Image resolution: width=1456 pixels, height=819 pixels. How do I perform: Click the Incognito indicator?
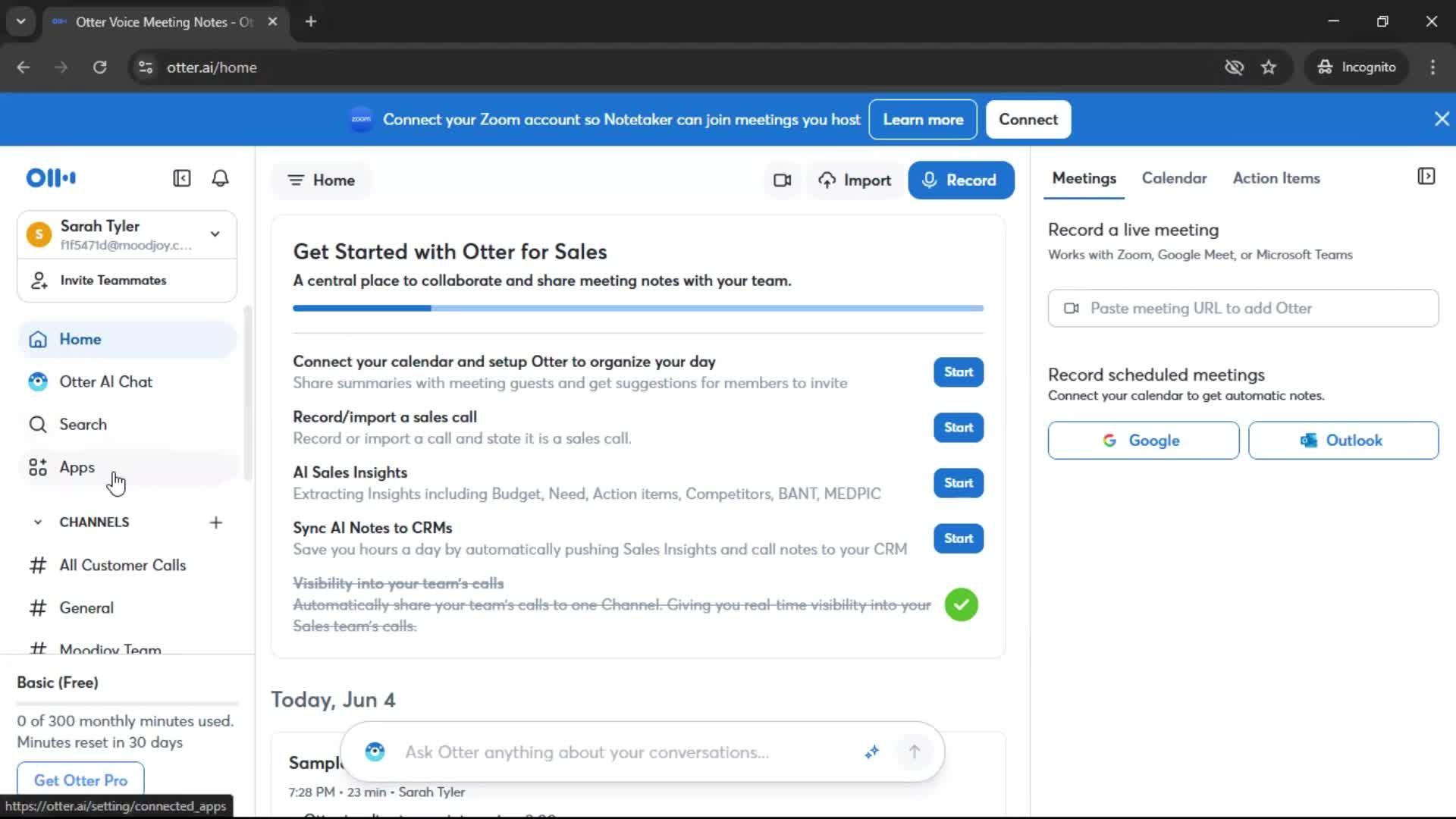[x=1357, y=67]
